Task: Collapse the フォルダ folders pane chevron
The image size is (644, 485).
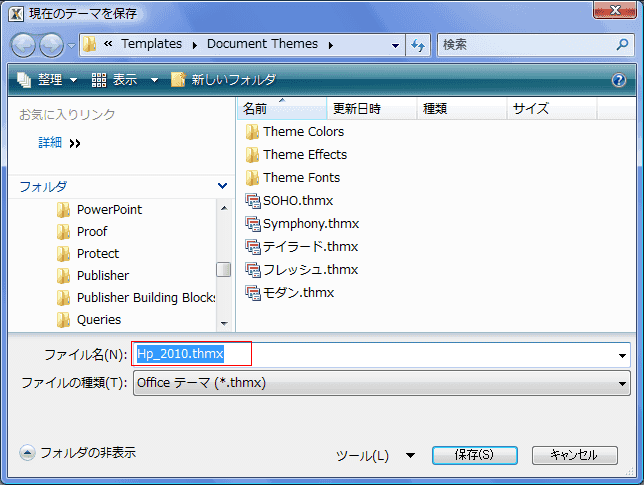Action: [222, 186]
